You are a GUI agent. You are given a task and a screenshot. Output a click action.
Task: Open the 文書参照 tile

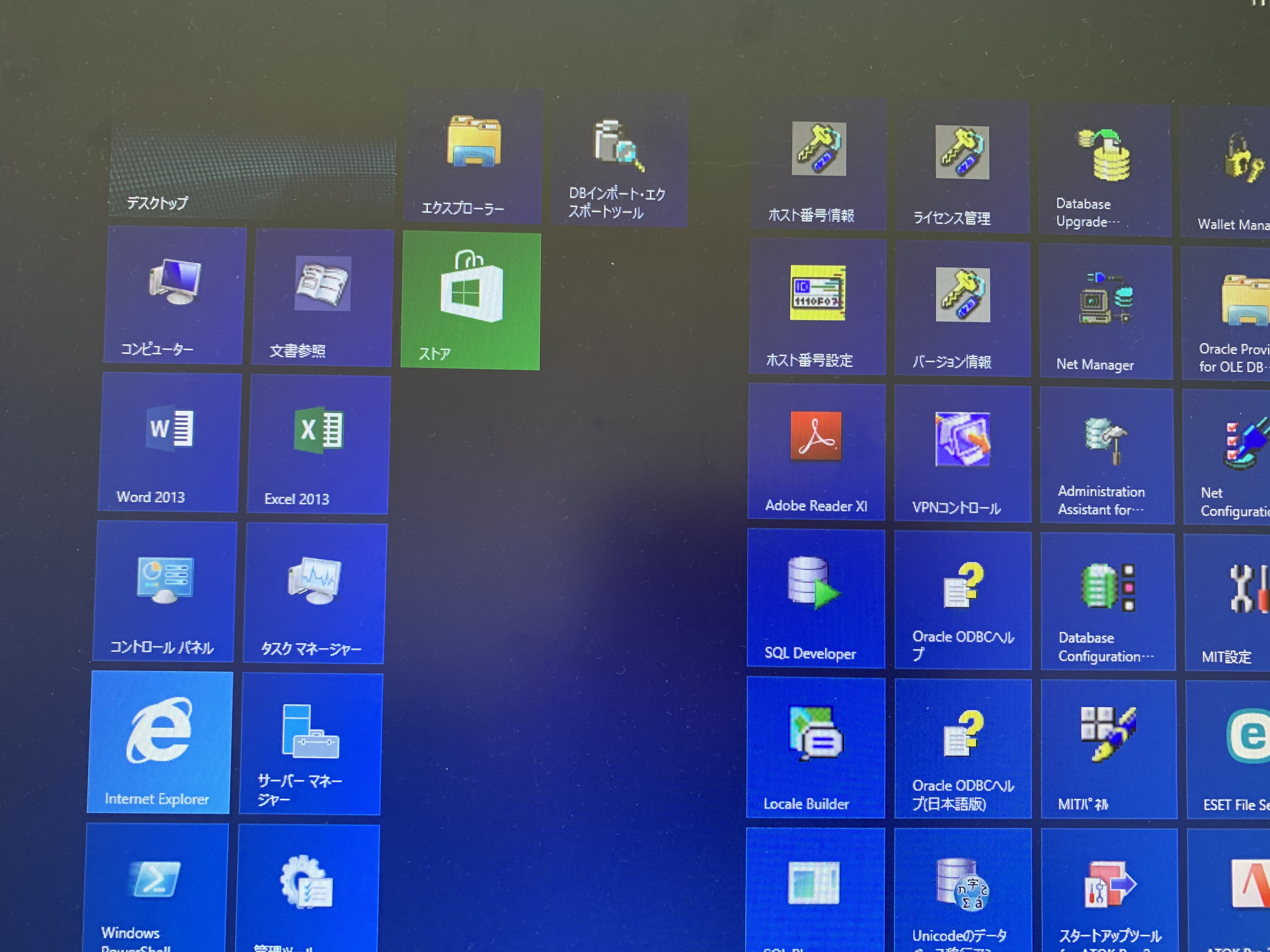(x=322, y=298)
